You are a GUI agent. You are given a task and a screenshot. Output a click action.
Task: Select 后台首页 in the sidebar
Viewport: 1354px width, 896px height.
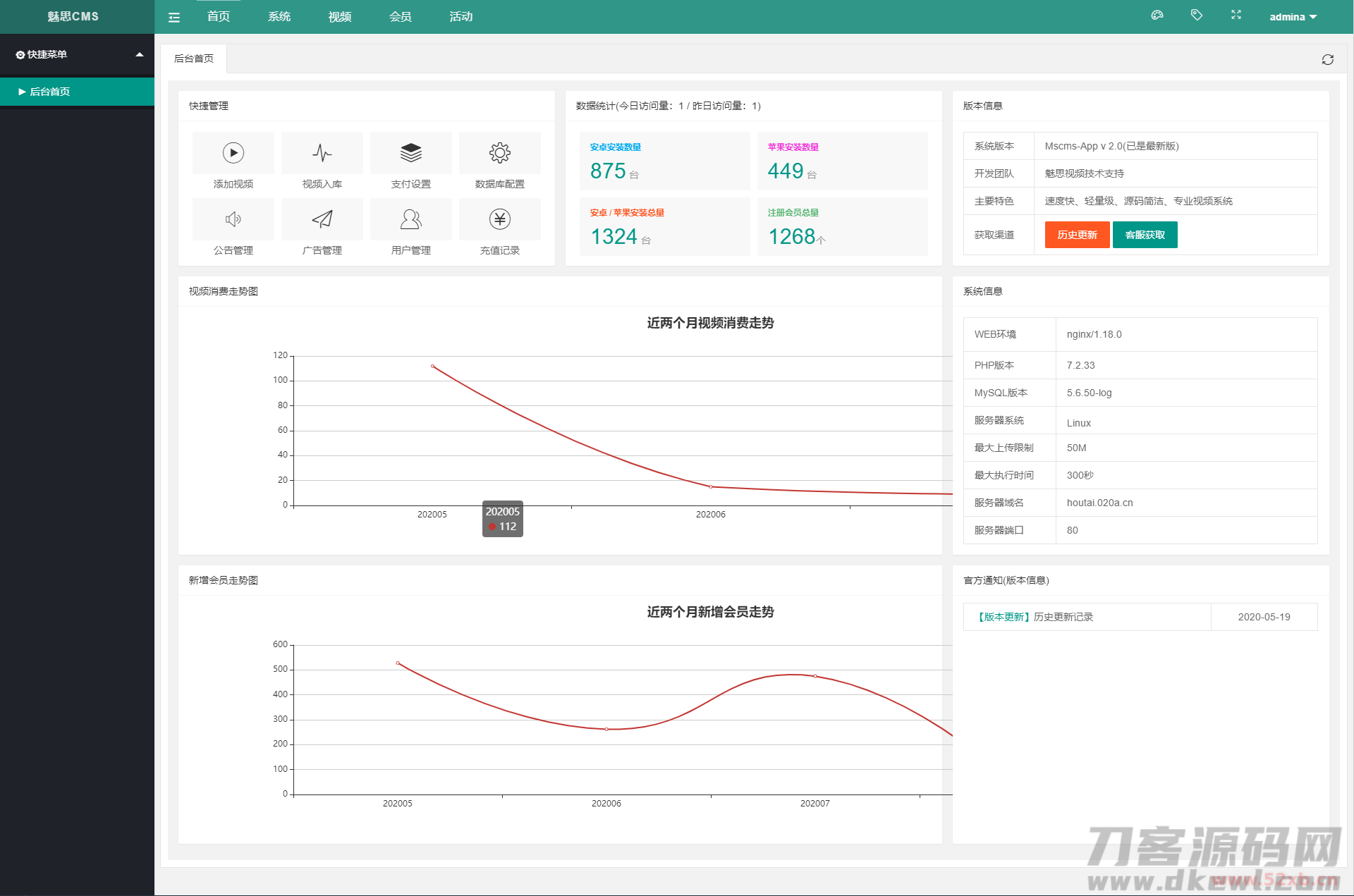pos(49,92)
